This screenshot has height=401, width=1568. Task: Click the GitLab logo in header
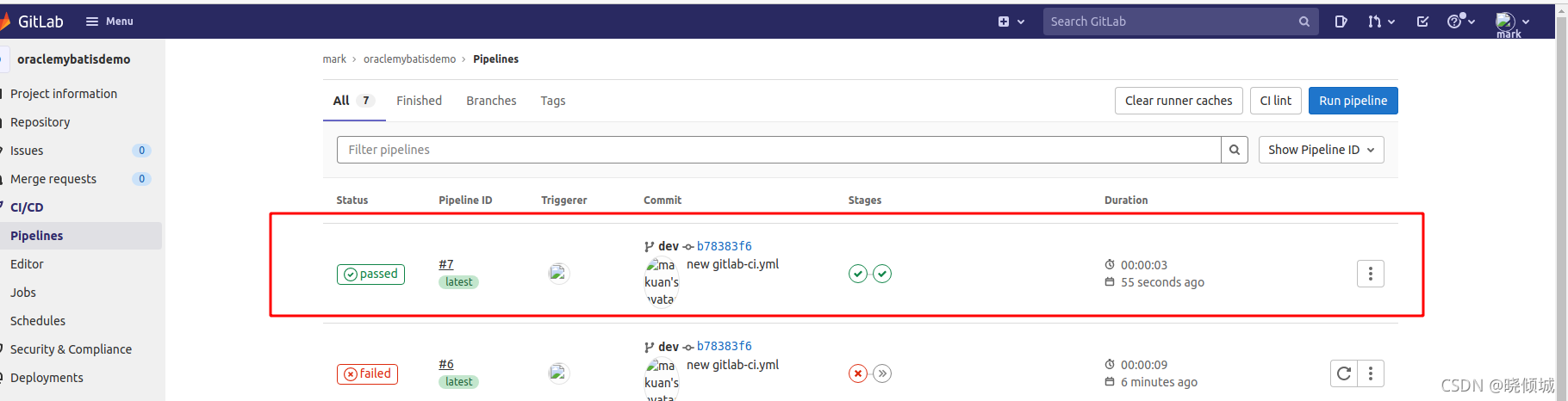34,22
